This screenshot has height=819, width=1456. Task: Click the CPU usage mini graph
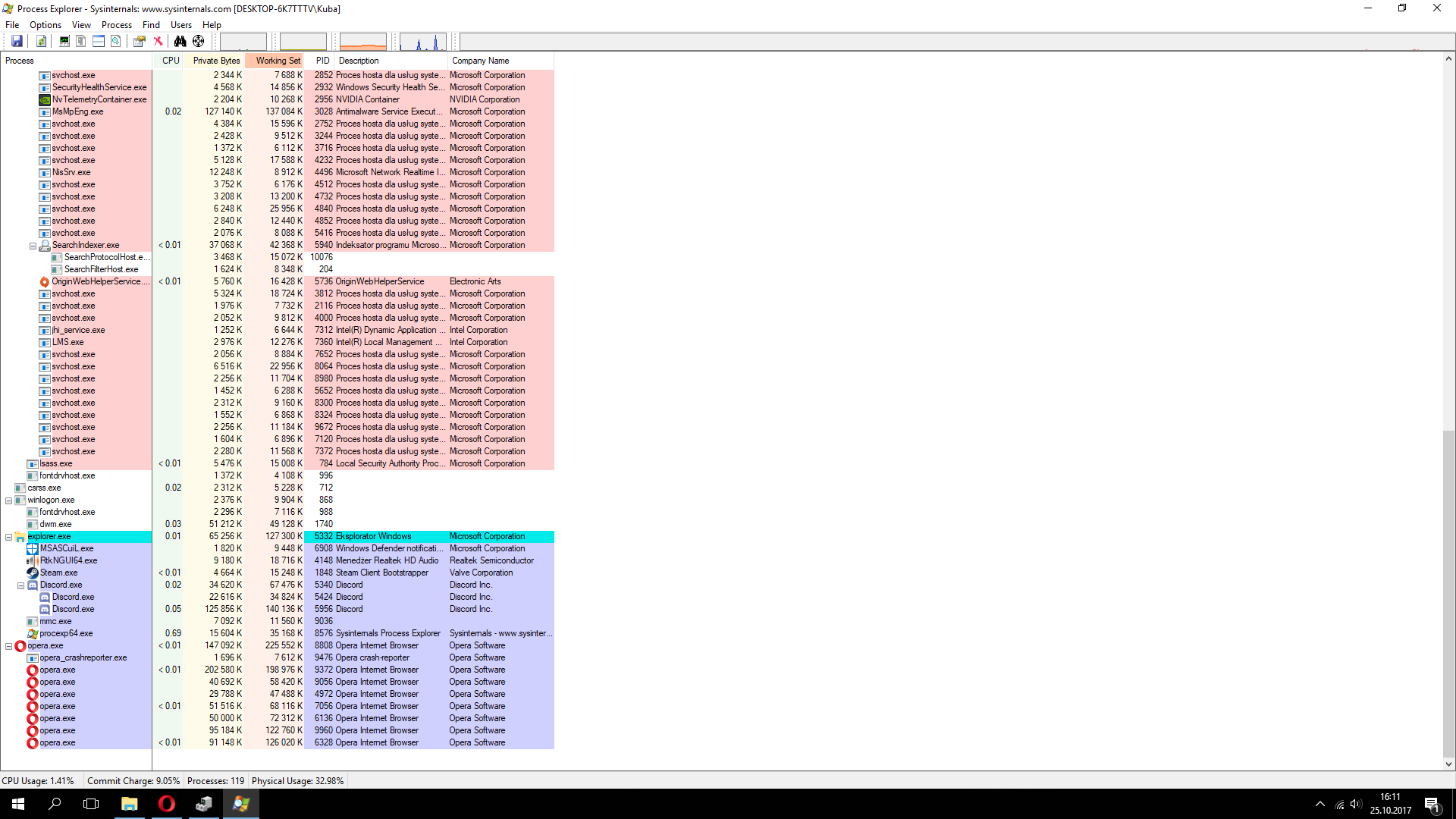243,42
